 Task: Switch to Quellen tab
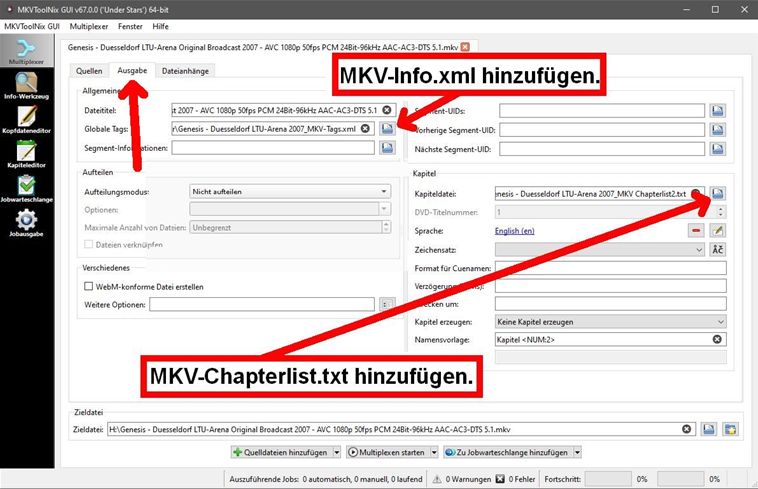89,71
